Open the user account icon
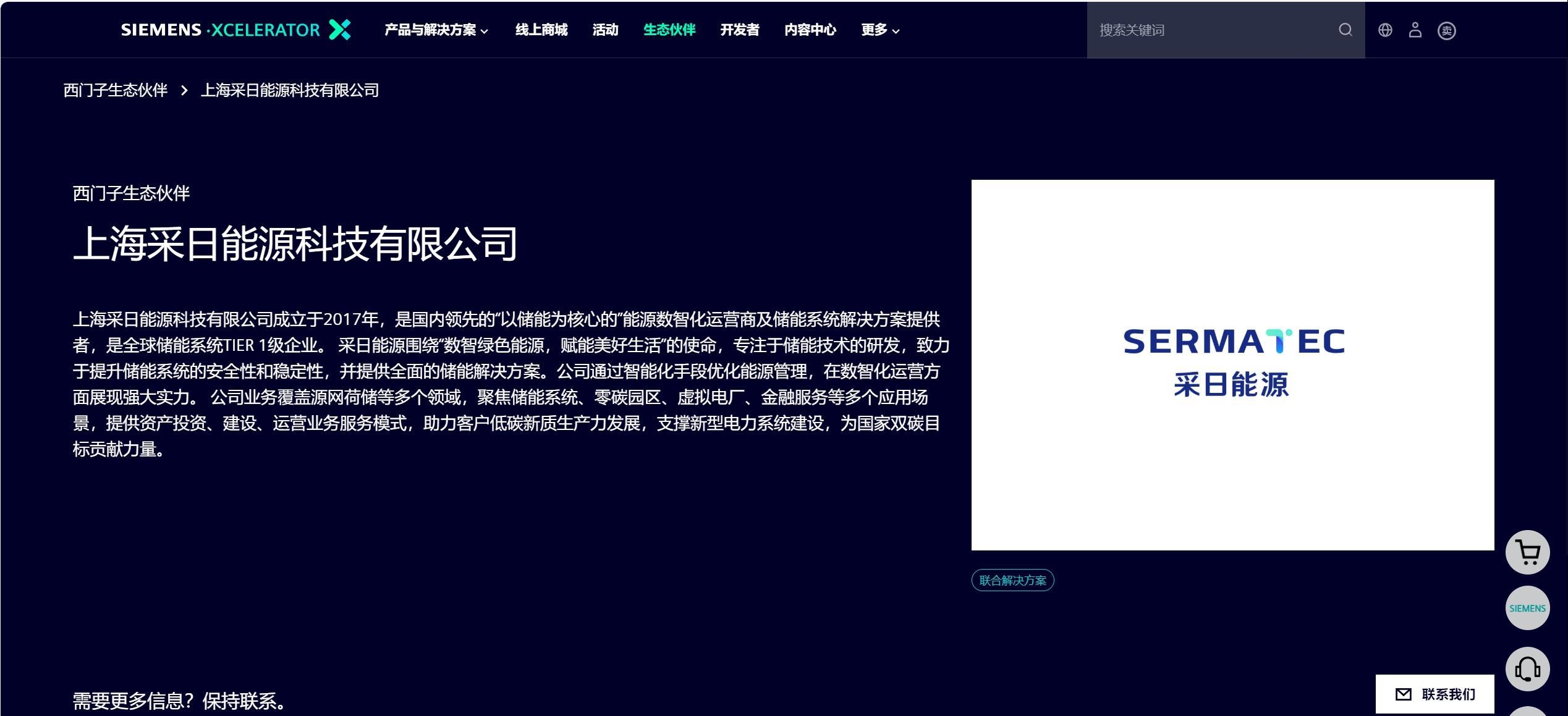 click(x=1415, y=30)
